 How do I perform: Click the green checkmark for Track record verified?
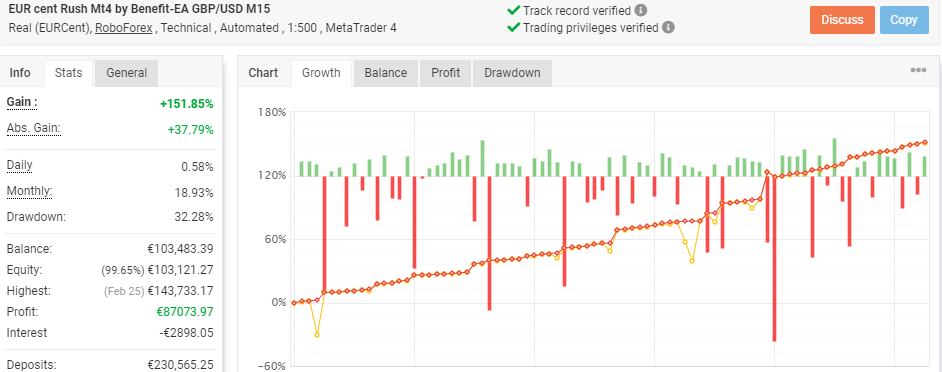coord(514,10)
